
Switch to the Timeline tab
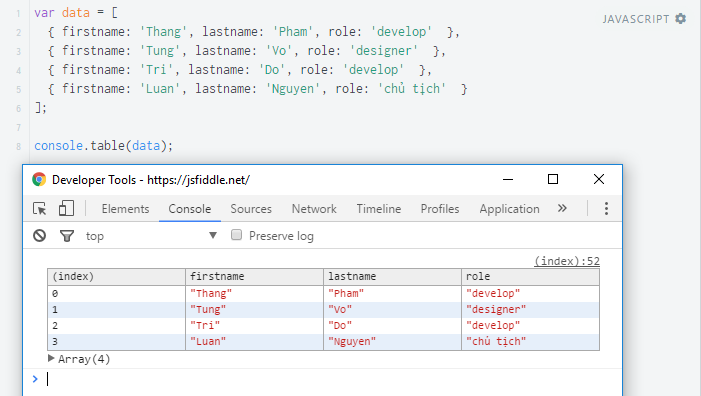coord(379,209)
